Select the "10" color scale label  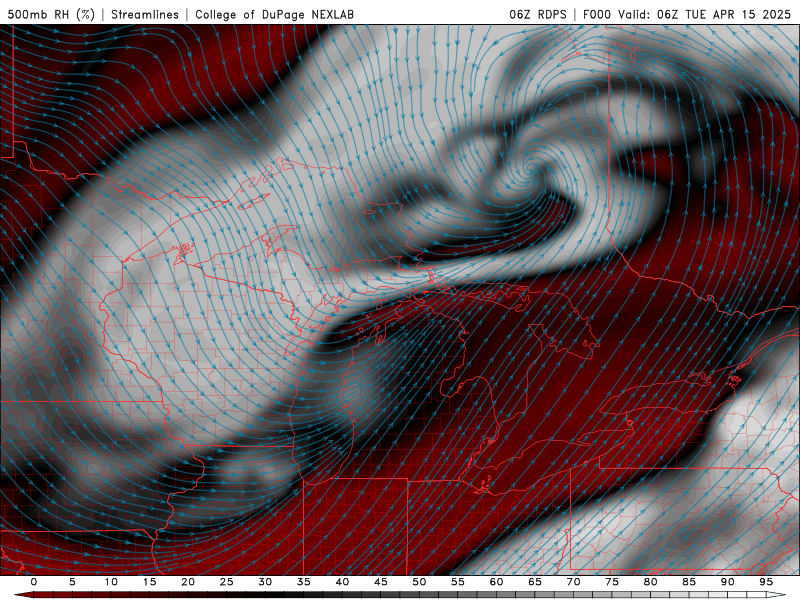111,582
